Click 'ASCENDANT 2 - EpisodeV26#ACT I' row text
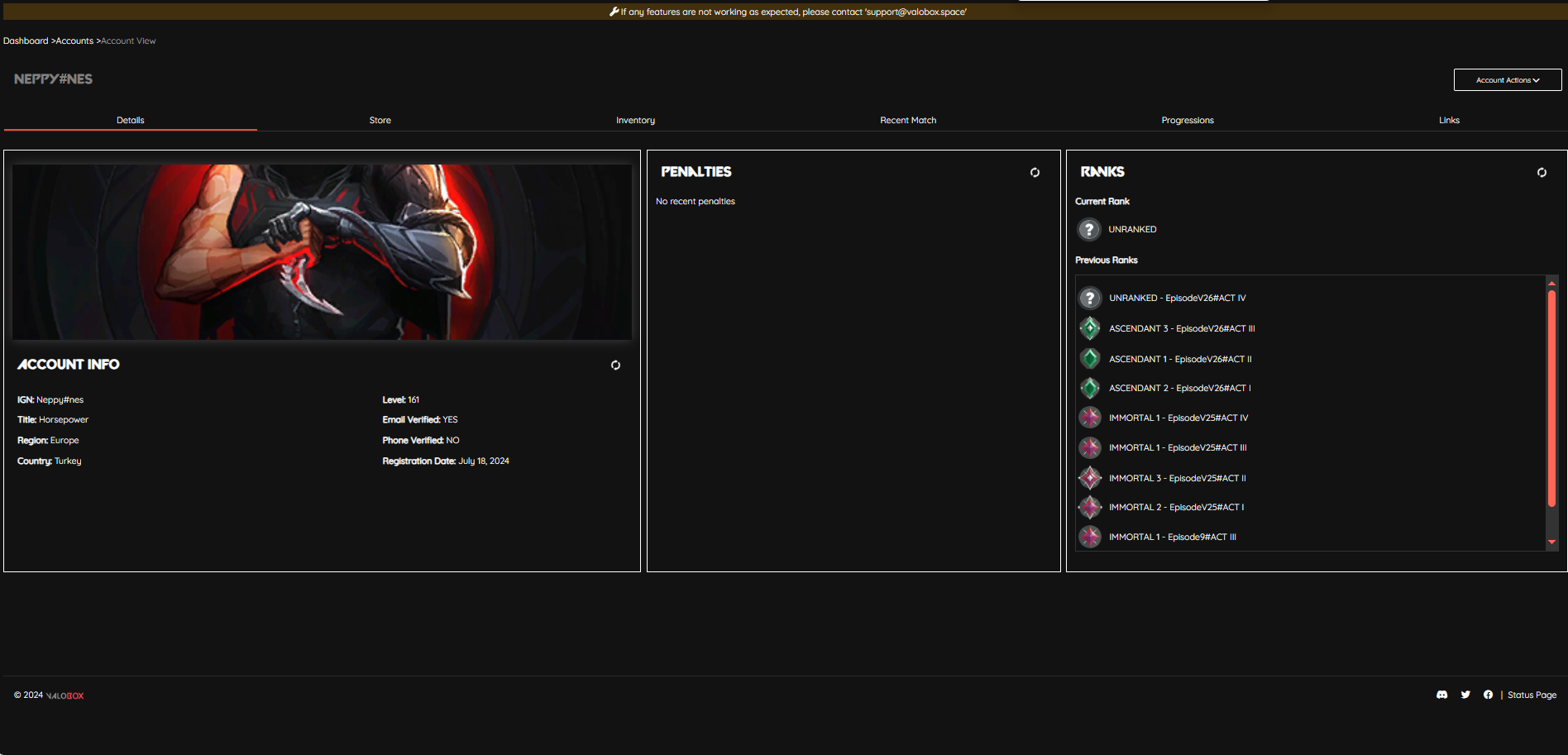 [x=1180, y=388]
